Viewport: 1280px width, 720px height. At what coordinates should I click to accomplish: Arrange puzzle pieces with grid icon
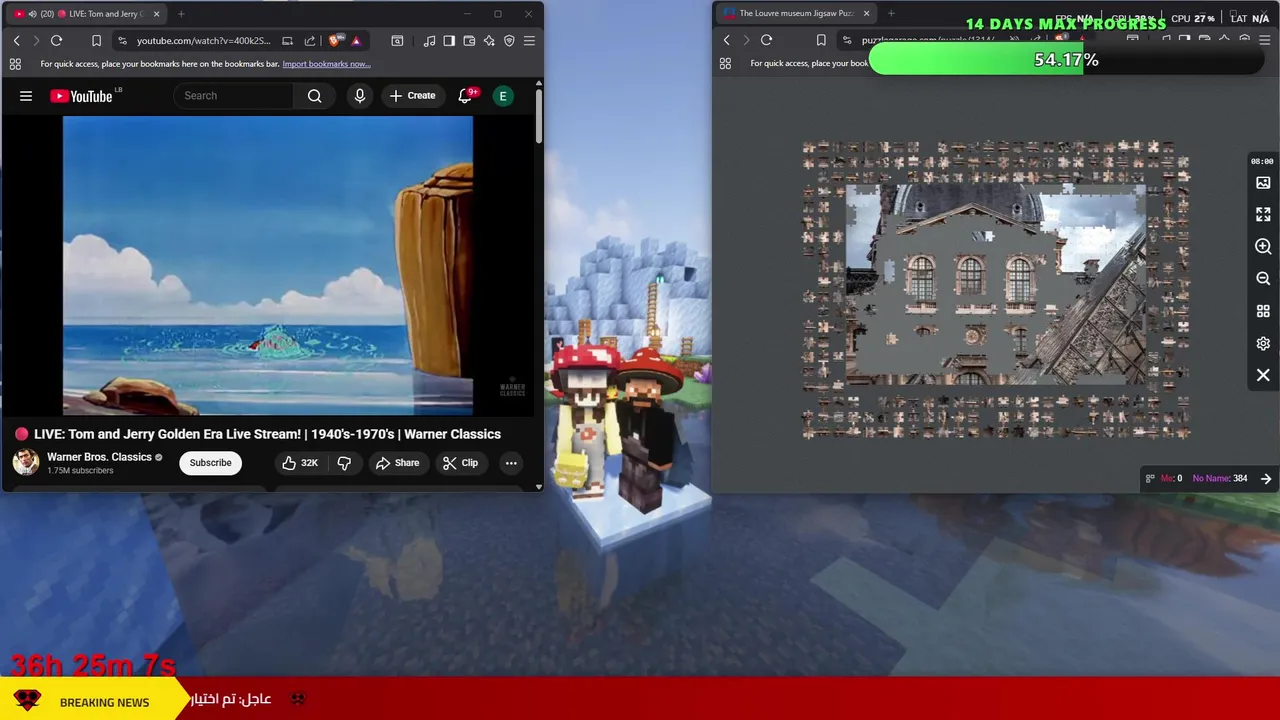[x=1263, y=311]
